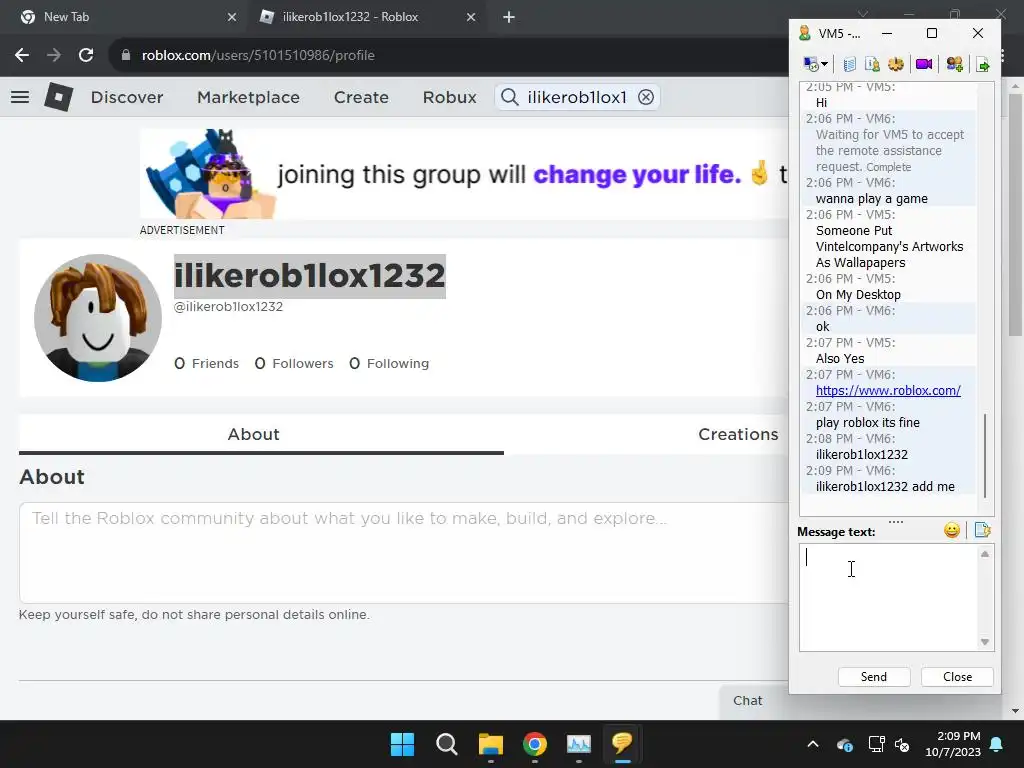1024x768 pixels.
Task: Select the "ilikerob1lox1232 add me" chat message
Action: [885, 487]
